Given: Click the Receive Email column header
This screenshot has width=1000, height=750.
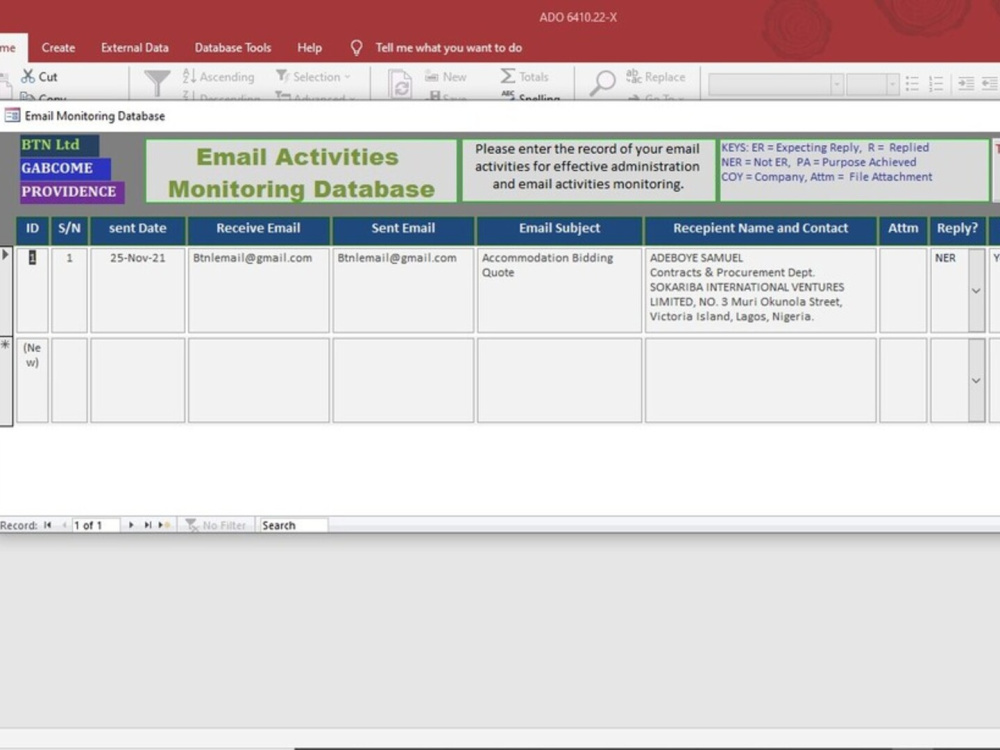Looking at the screenshot, I should coord(258,229).
